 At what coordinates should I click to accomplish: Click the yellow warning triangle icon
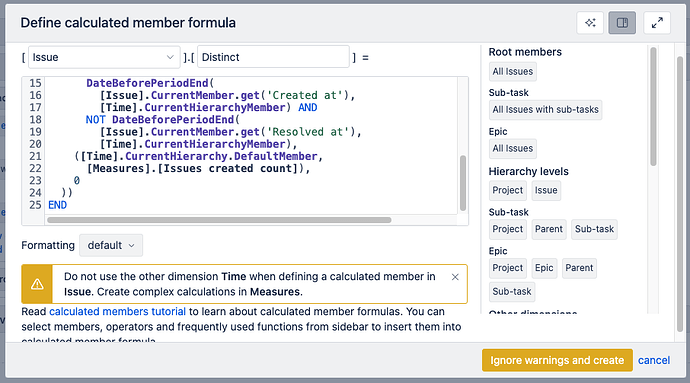click(37, 284)
